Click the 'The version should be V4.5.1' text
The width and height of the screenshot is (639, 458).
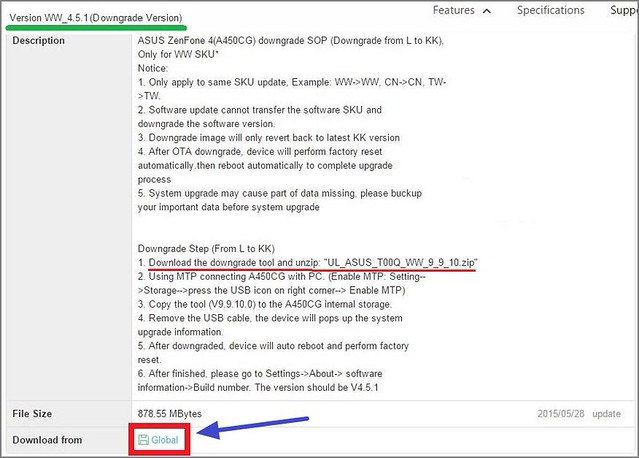tap(317, 388)
